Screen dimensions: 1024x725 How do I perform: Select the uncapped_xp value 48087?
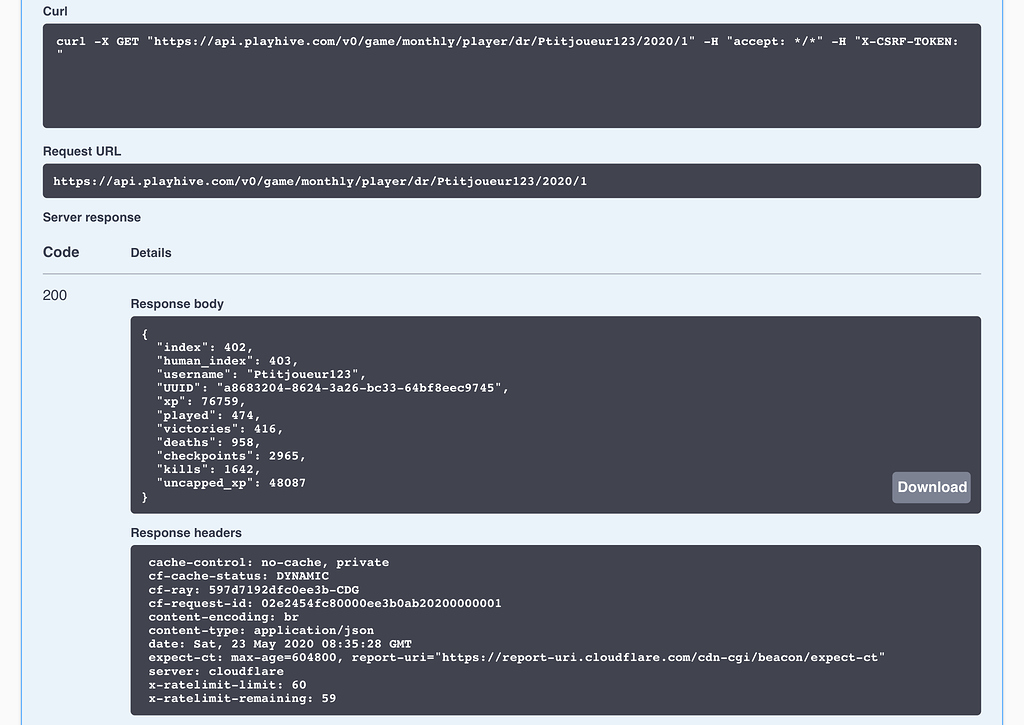pos(286,481)
